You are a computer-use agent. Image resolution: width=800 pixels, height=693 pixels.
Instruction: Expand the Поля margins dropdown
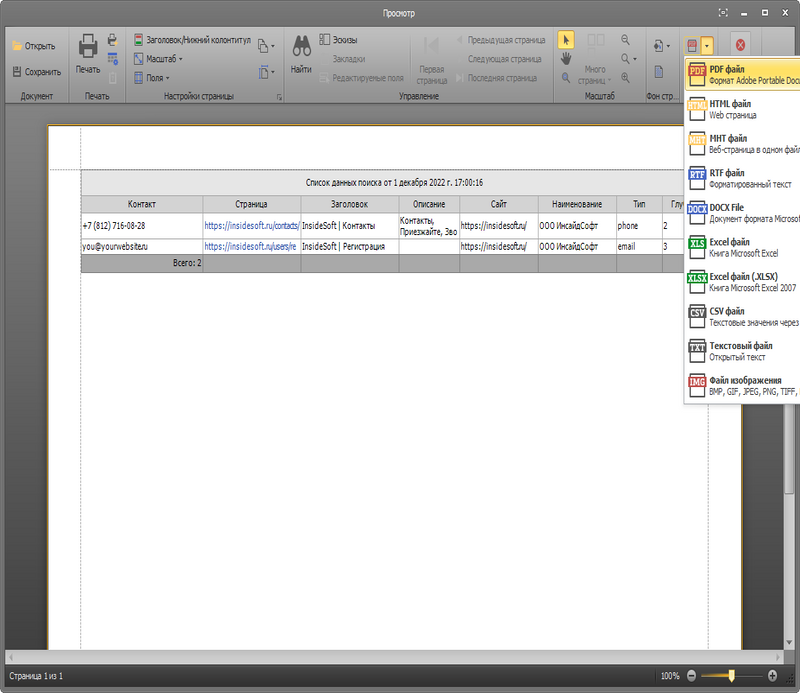[x=152, y=78]
